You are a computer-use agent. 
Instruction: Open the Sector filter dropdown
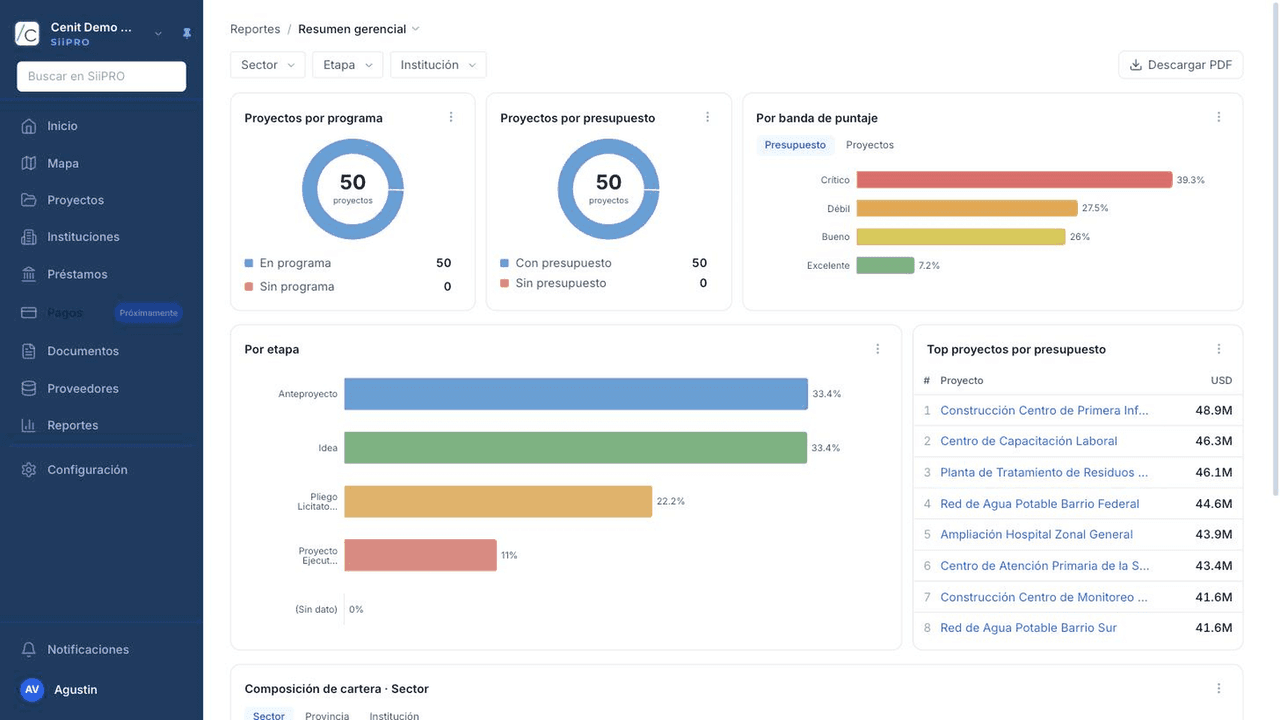pos(268,65)
